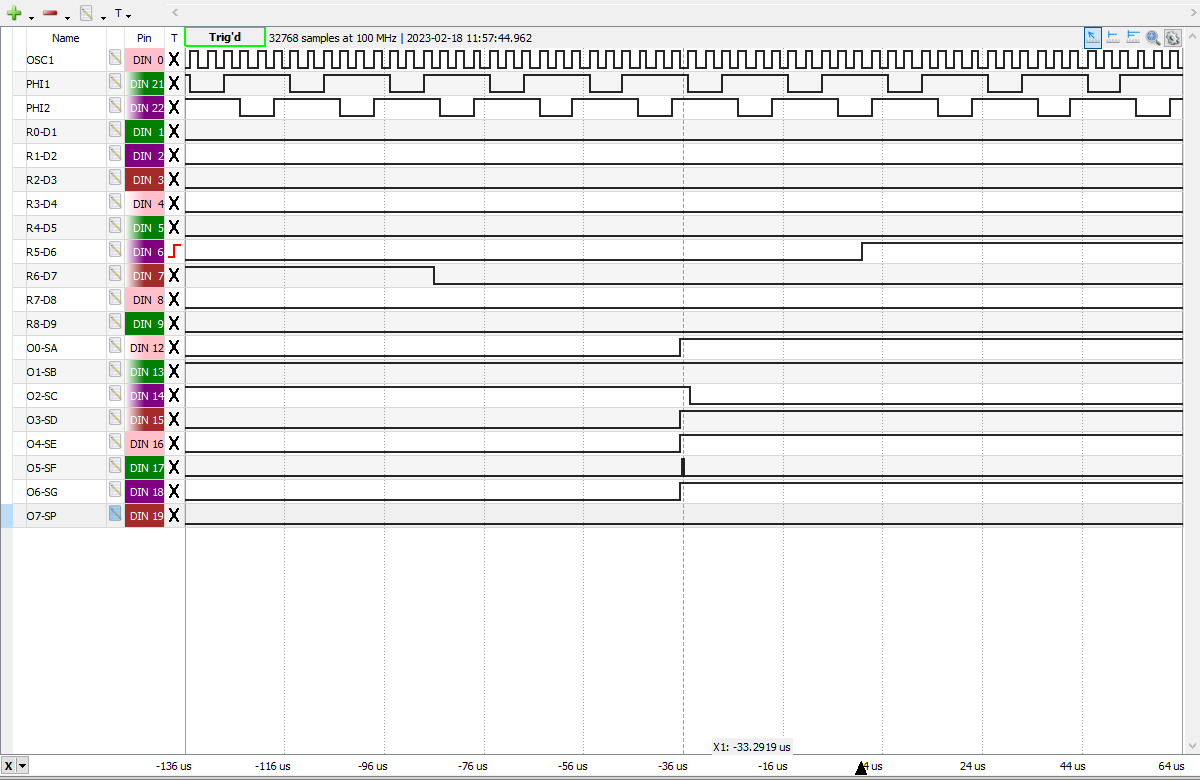Open the gear settings icon above waveforms
The height and width of the screenshot is (780, 1200).
1173,37
